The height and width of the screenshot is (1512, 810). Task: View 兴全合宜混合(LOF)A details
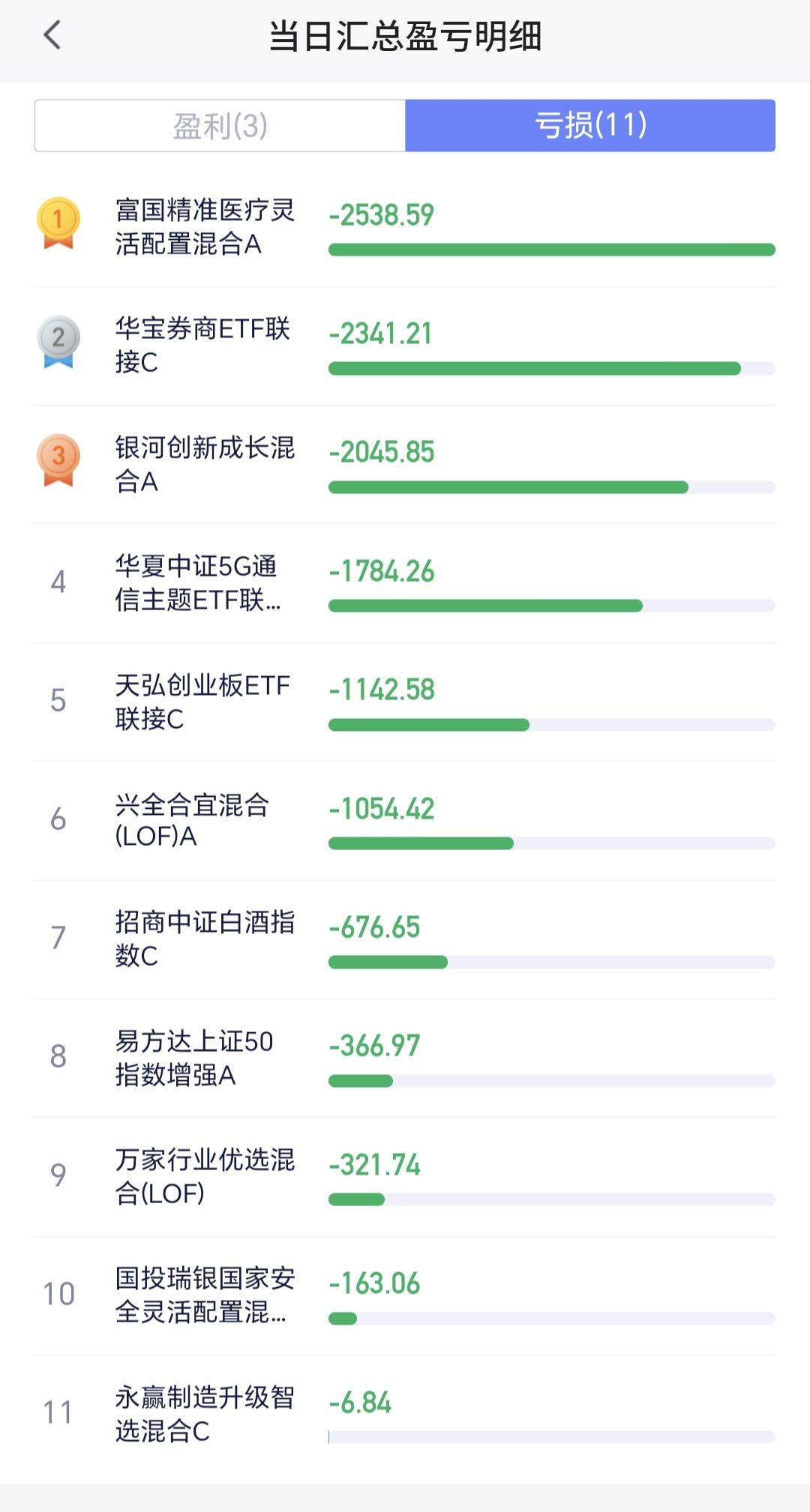pyautogui.click(x=192, y=820)
